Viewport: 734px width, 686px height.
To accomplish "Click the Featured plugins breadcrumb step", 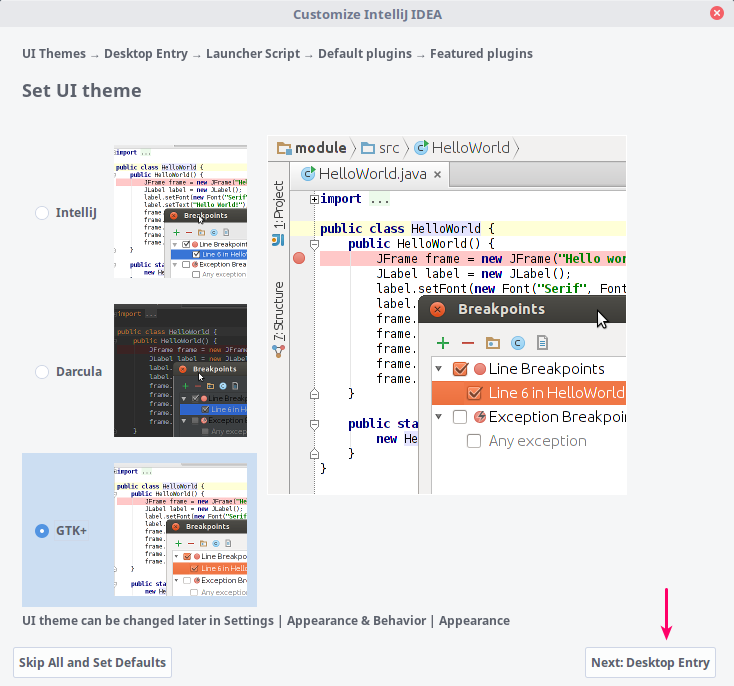I will tap(481, 54).
